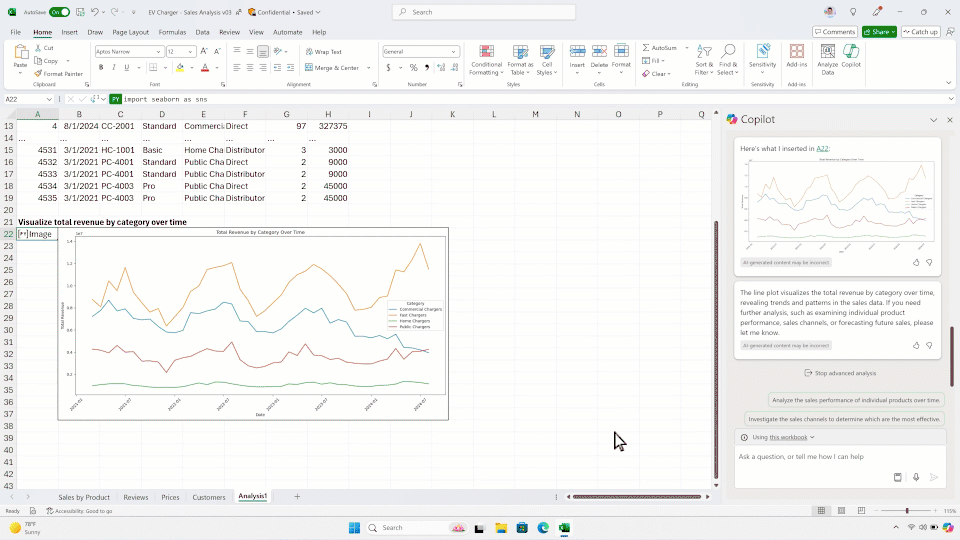Click the Copilot ribbon icon
The height and width of the screenshot is (540, 960).
click(x=851, y=57)
